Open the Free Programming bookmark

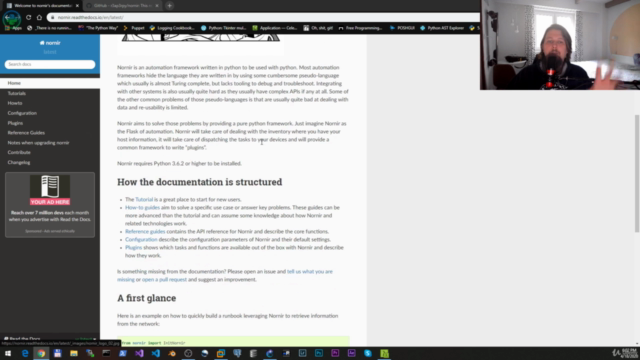tap(360, 28)
